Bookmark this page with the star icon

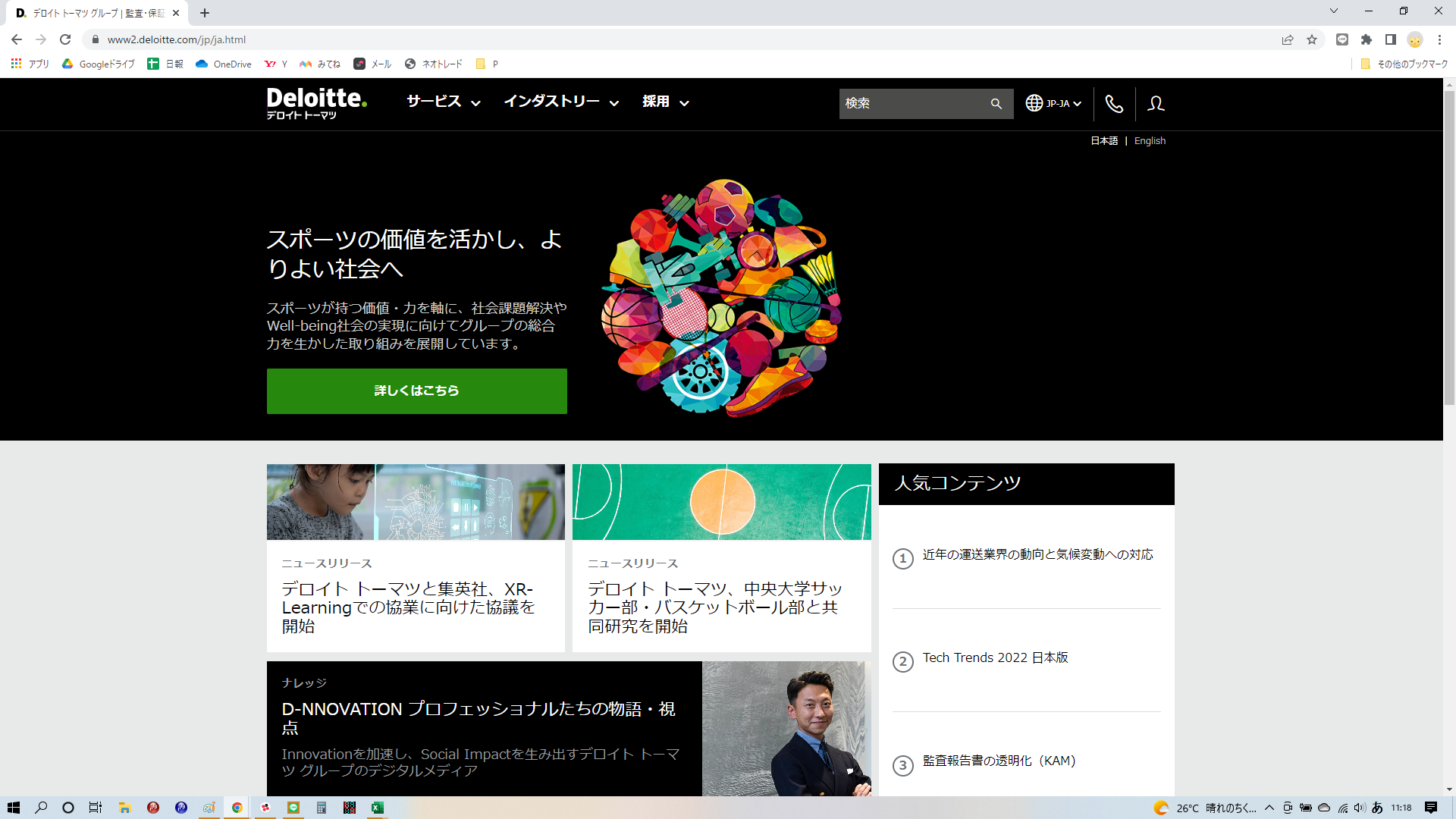click(1312, 40)
